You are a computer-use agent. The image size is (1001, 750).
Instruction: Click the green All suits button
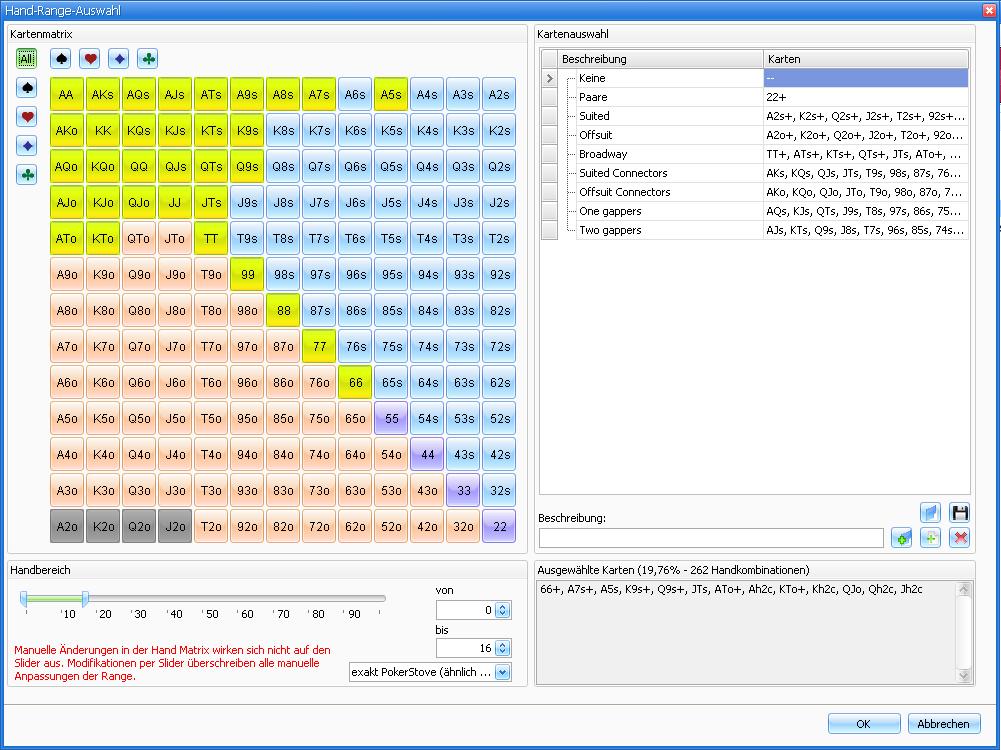point(26,59)
